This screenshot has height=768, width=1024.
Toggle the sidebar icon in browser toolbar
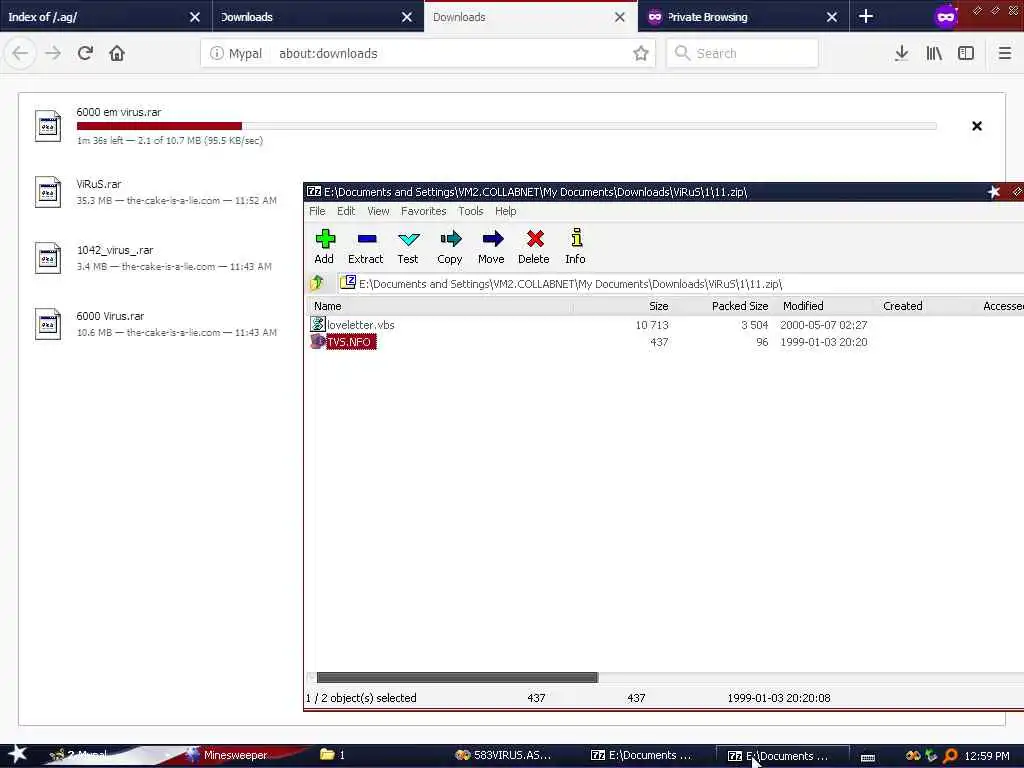[x=966, y=53]
